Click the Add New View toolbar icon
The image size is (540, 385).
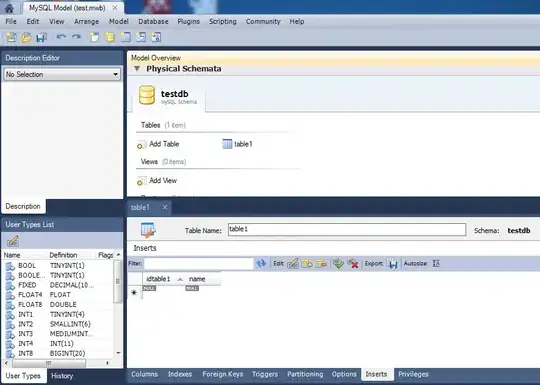pos(141,37)
